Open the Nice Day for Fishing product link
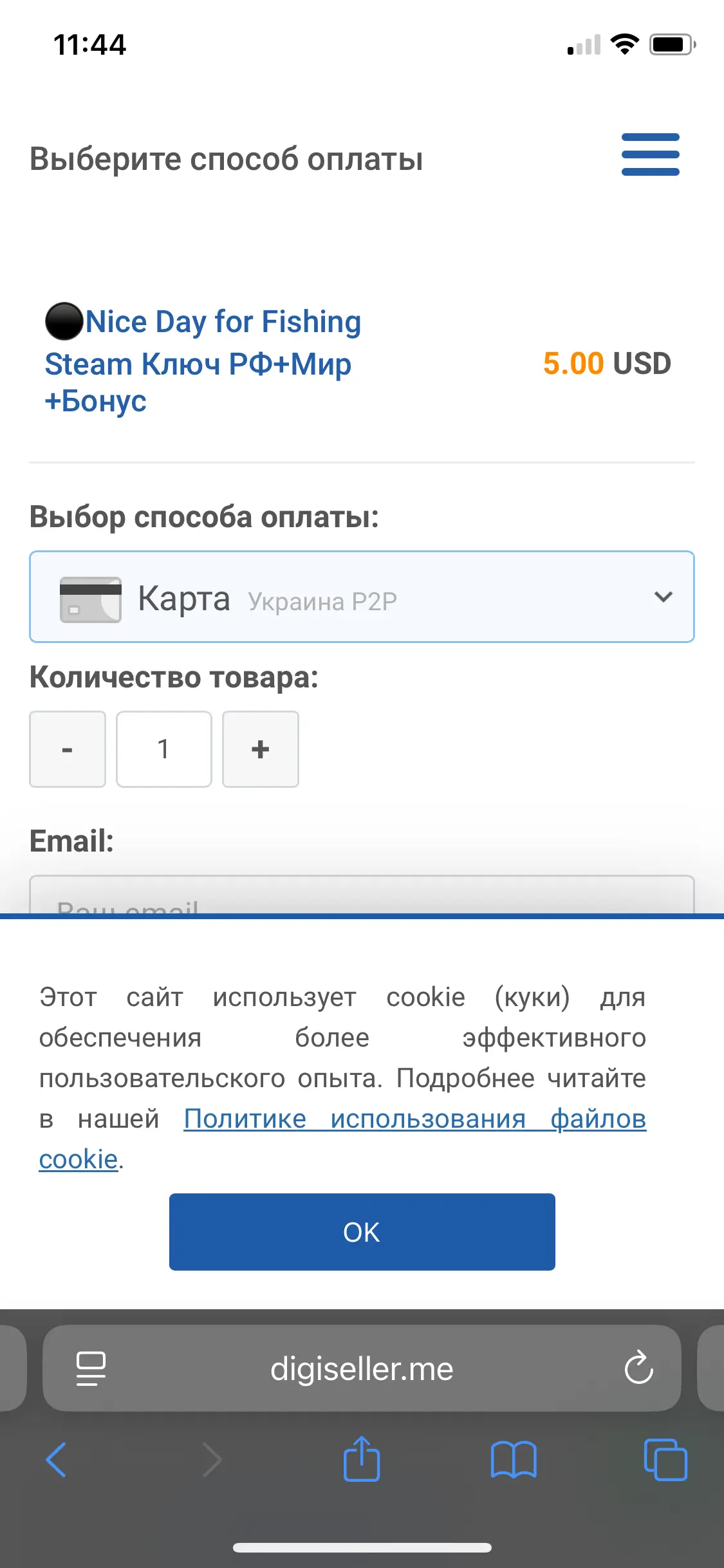The image size is (724, 1568). (x=203, y=361)
